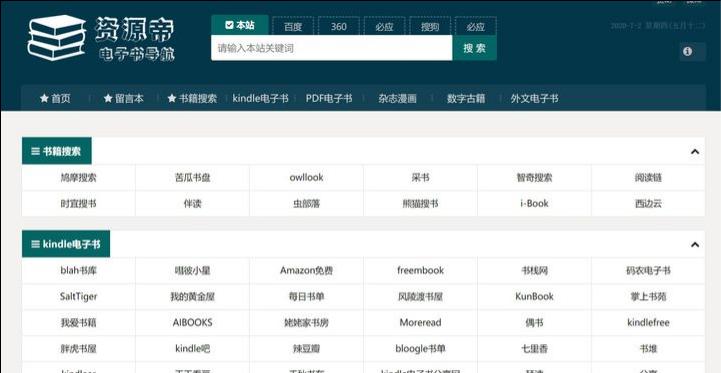Open 外文电子书 in navigation bar
721x373 pixels.
click(x=534, y=98)
